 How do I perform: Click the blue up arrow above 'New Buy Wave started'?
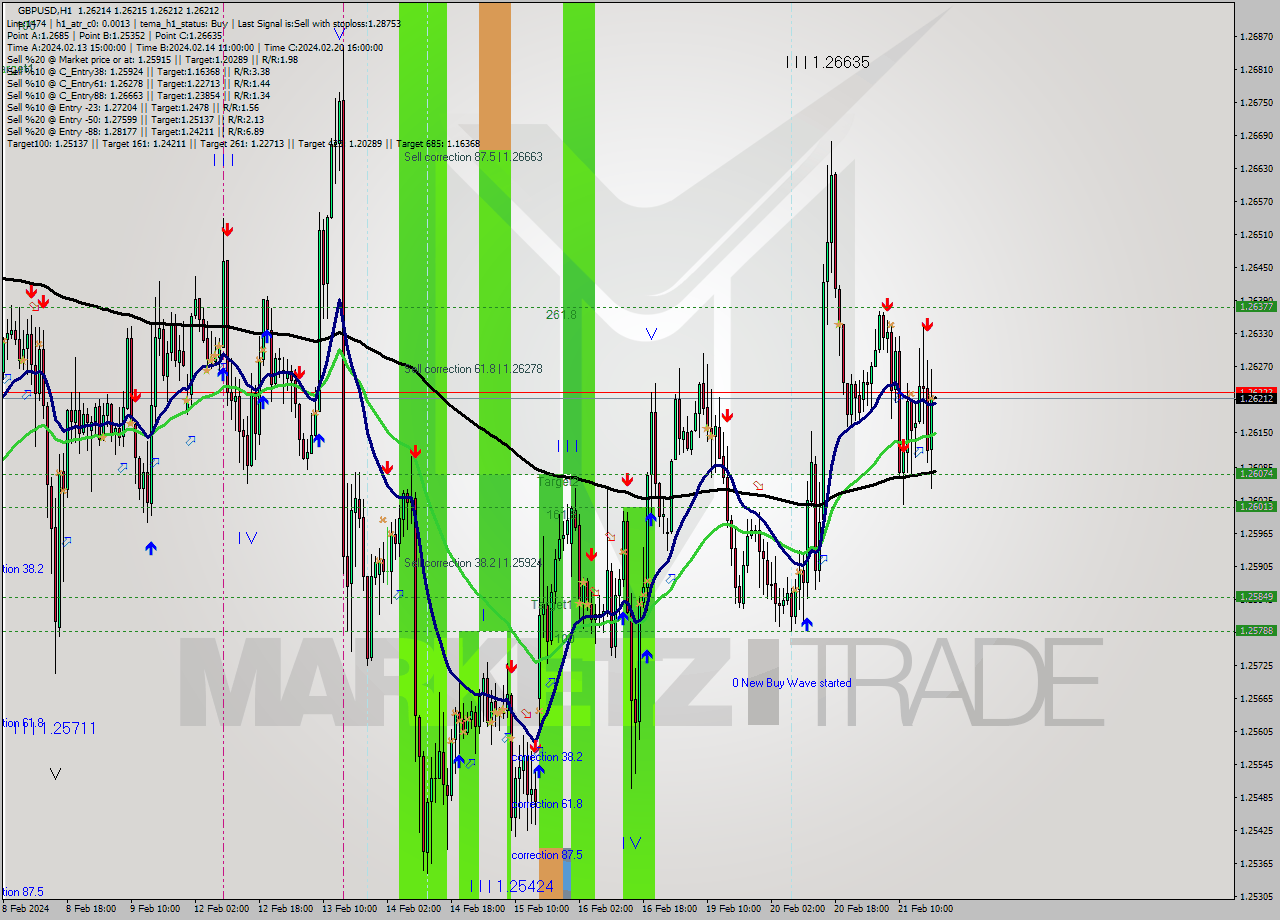pos(806,624)
